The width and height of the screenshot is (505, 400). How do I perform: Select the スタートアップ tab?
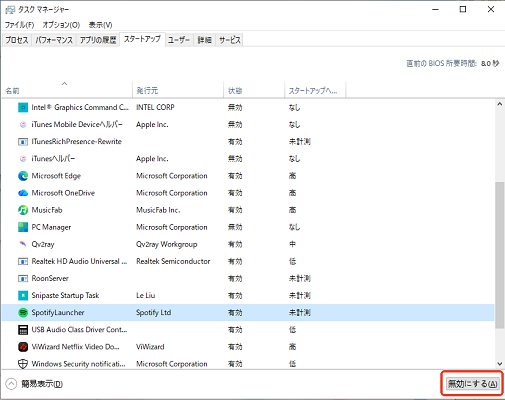point(142,39)
